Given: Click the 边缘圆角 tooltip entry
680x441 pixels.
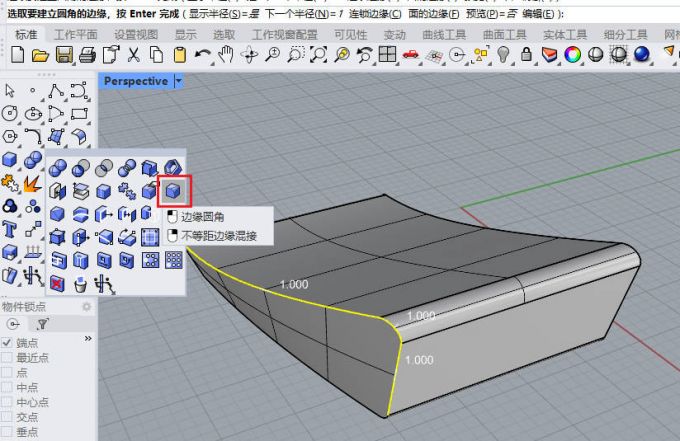Looking at the screenshot, I should coord(203,216).
